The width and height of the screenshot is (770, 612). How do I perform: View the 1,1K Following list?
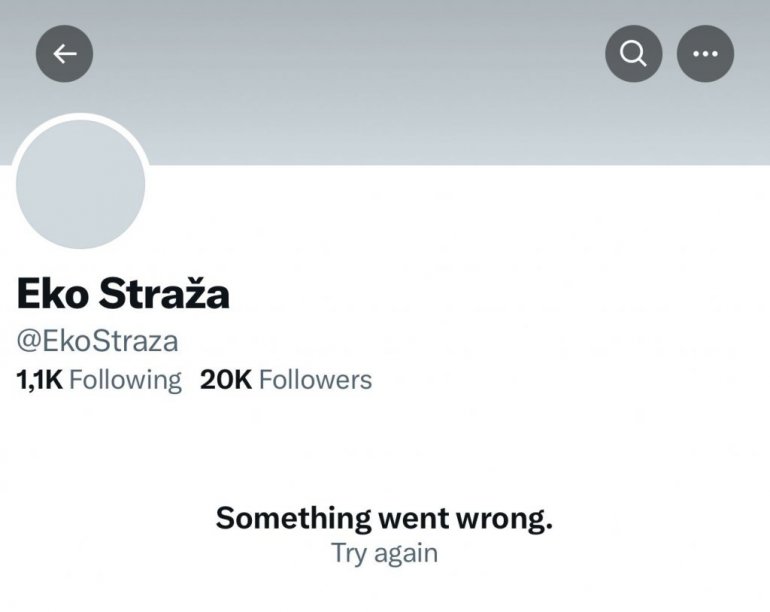(x=99, y=380)
